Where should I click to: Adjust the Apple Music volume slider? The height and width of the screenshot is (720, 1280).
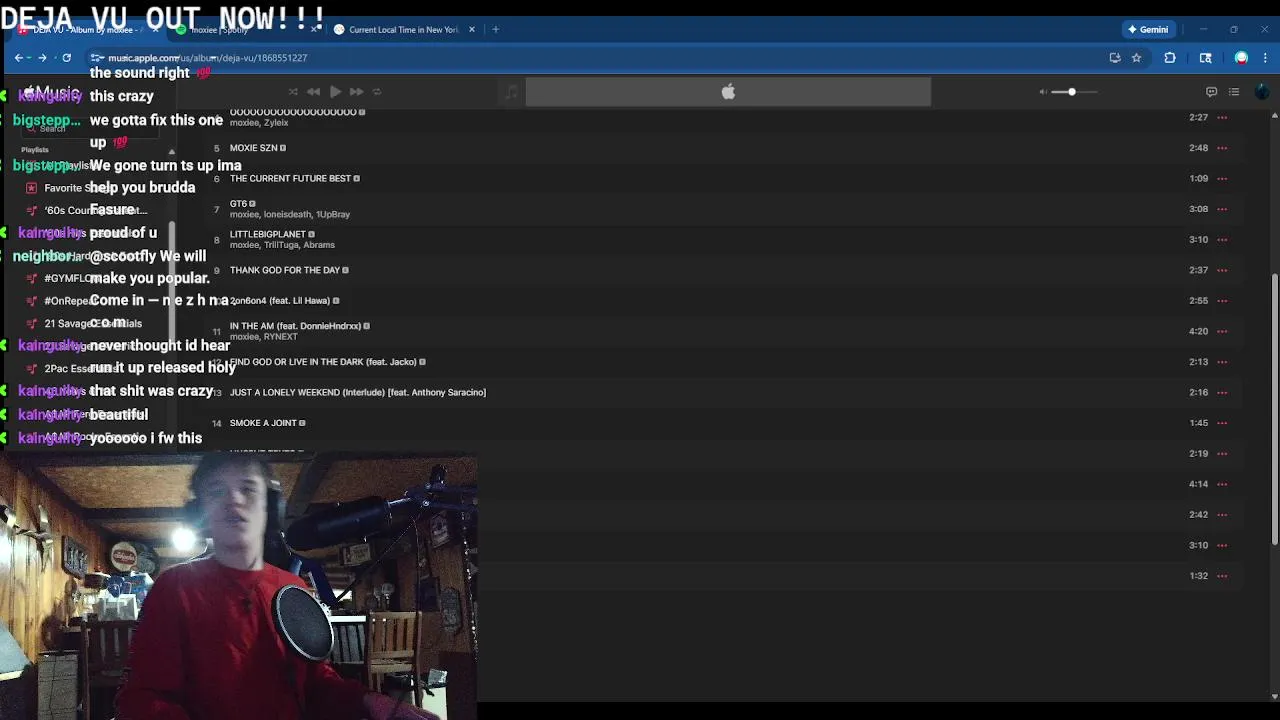[x=1074, y=92]
